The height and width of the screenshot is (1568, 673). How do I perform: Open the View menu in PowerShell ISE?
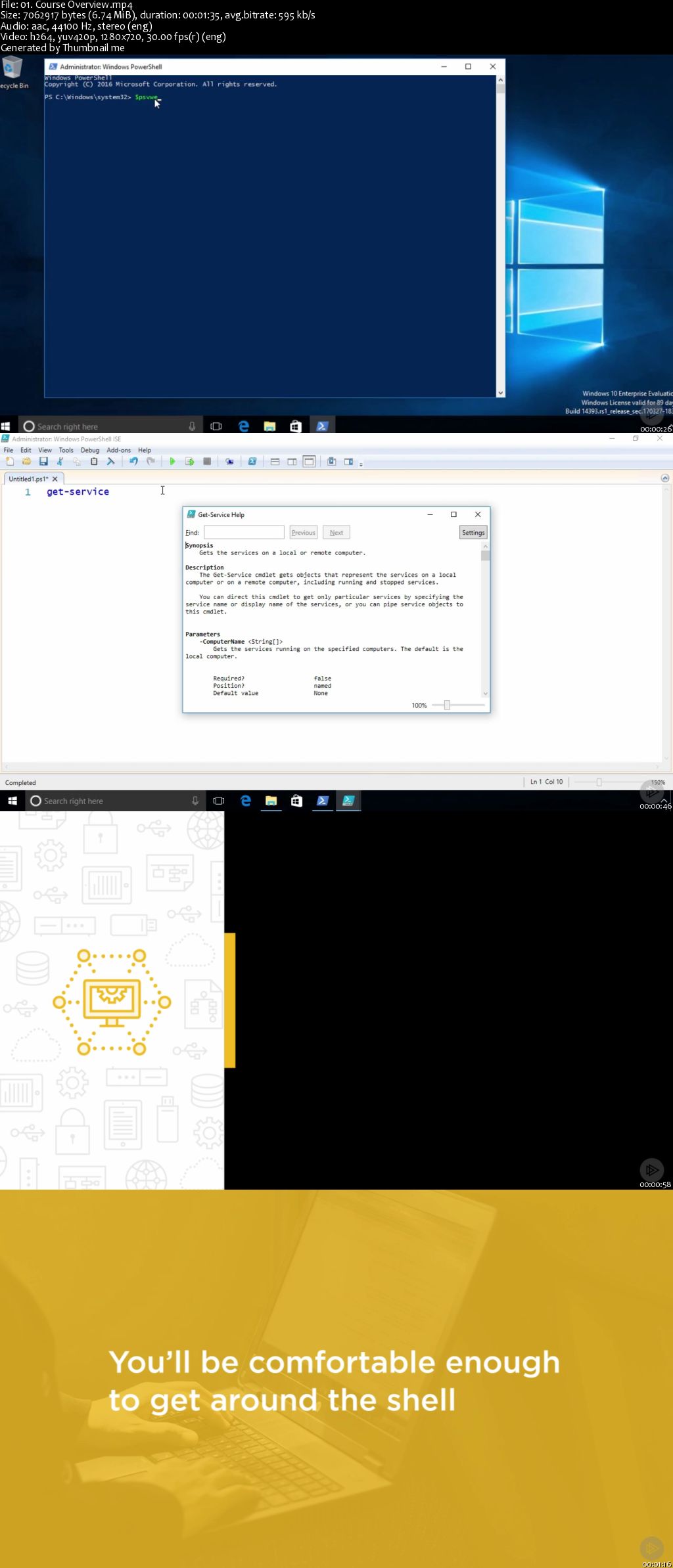pos(45,450)
